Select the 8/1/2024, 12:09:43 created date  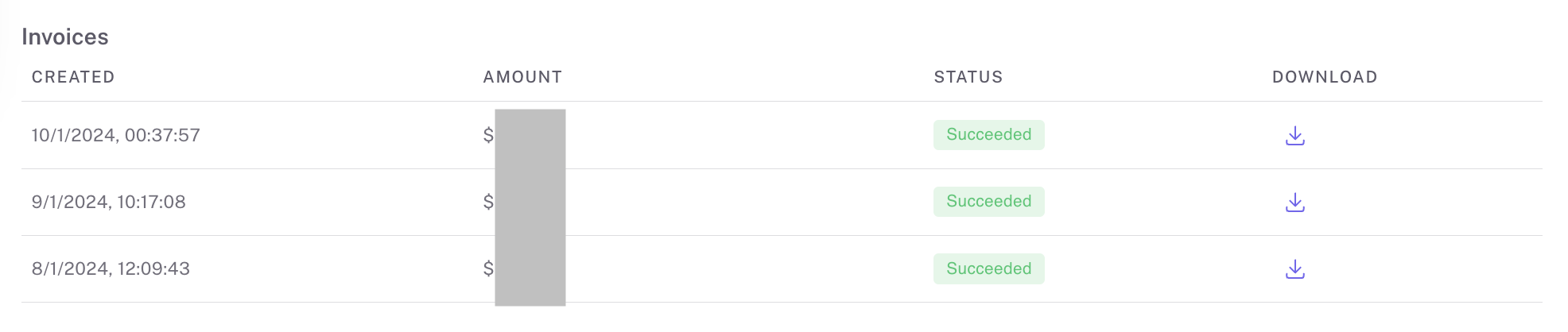click(x=111, y=268)
